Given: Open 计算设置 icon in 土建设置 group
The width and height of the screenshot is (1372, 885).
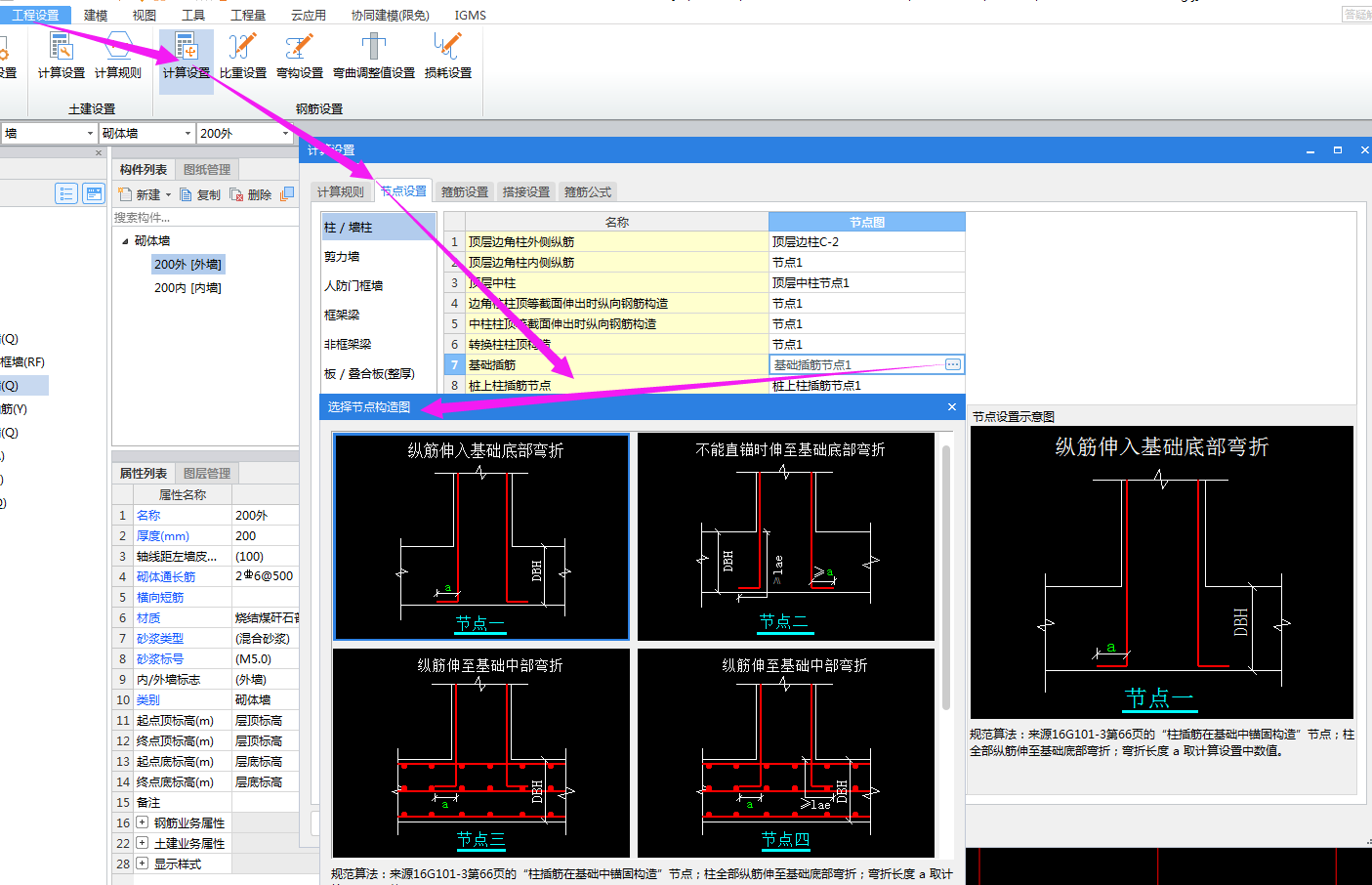Looking at the screenshot, I should pyautogui.click(x=62, y=57).
